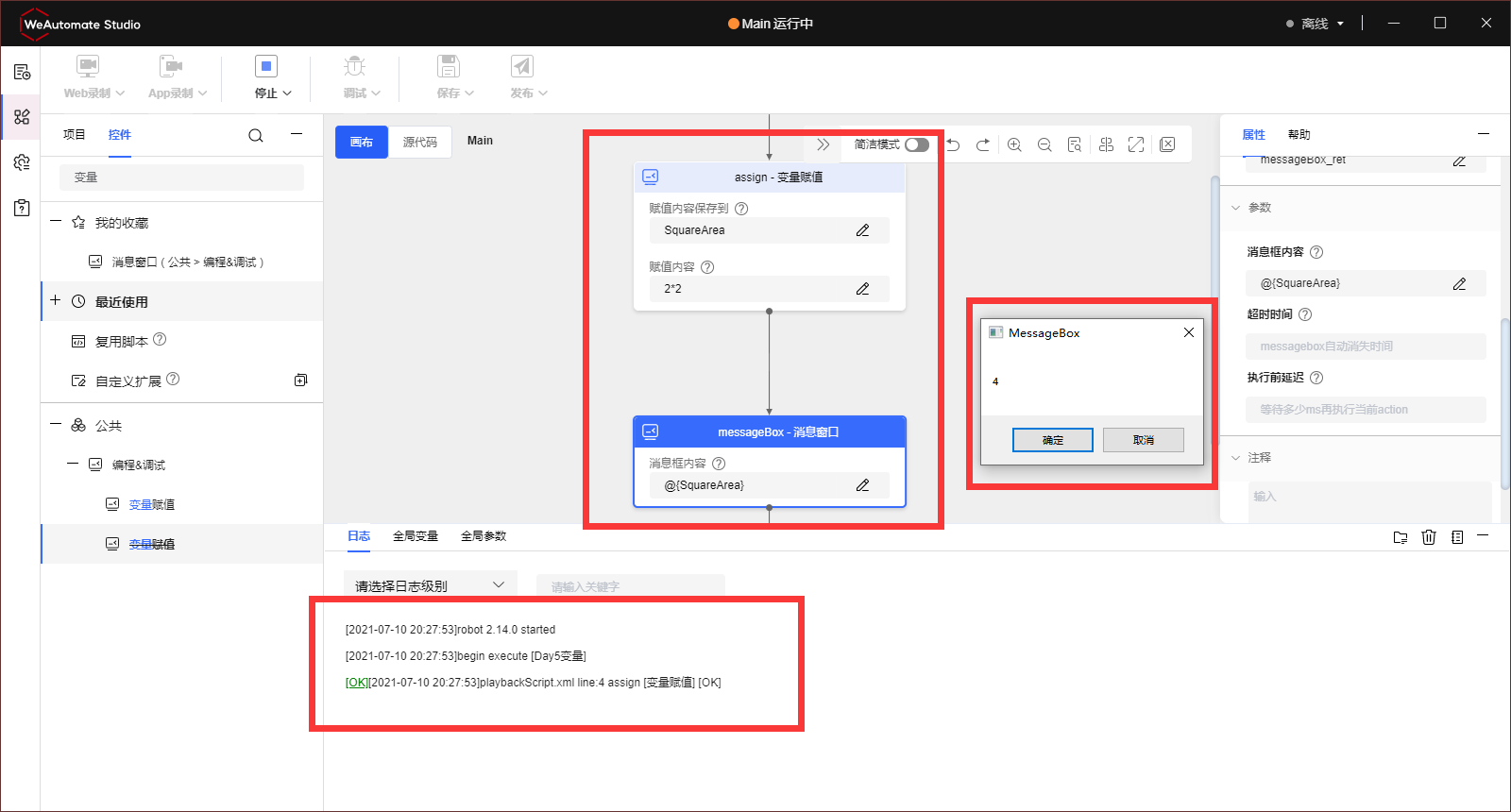
Task: Click the 执行前延迟 delay input field
Action: click(1366, 410)
